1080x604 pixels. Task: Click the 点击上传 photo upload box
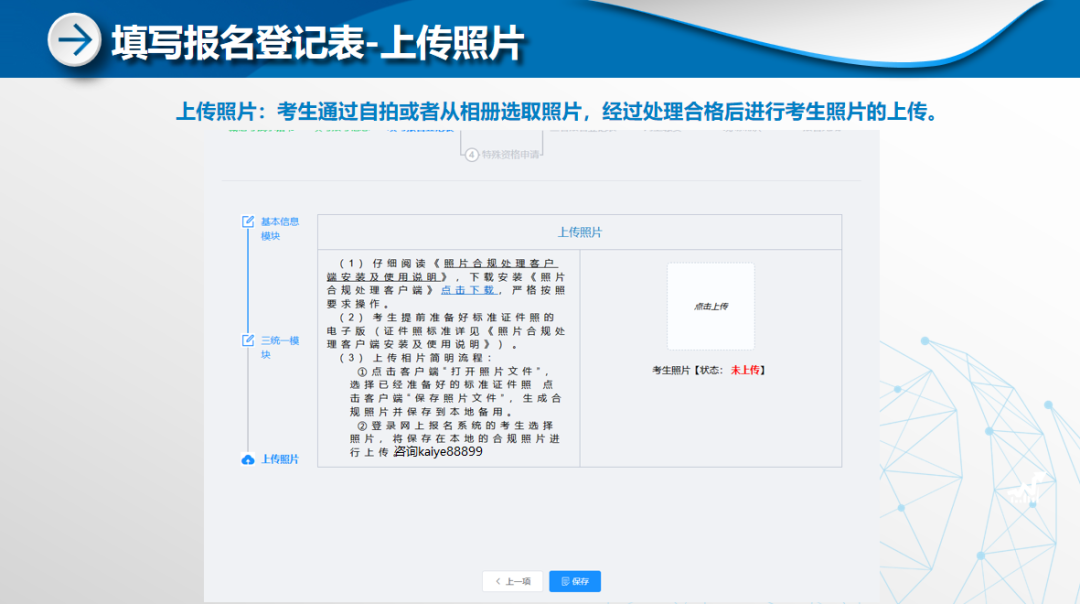coord(711,306)
